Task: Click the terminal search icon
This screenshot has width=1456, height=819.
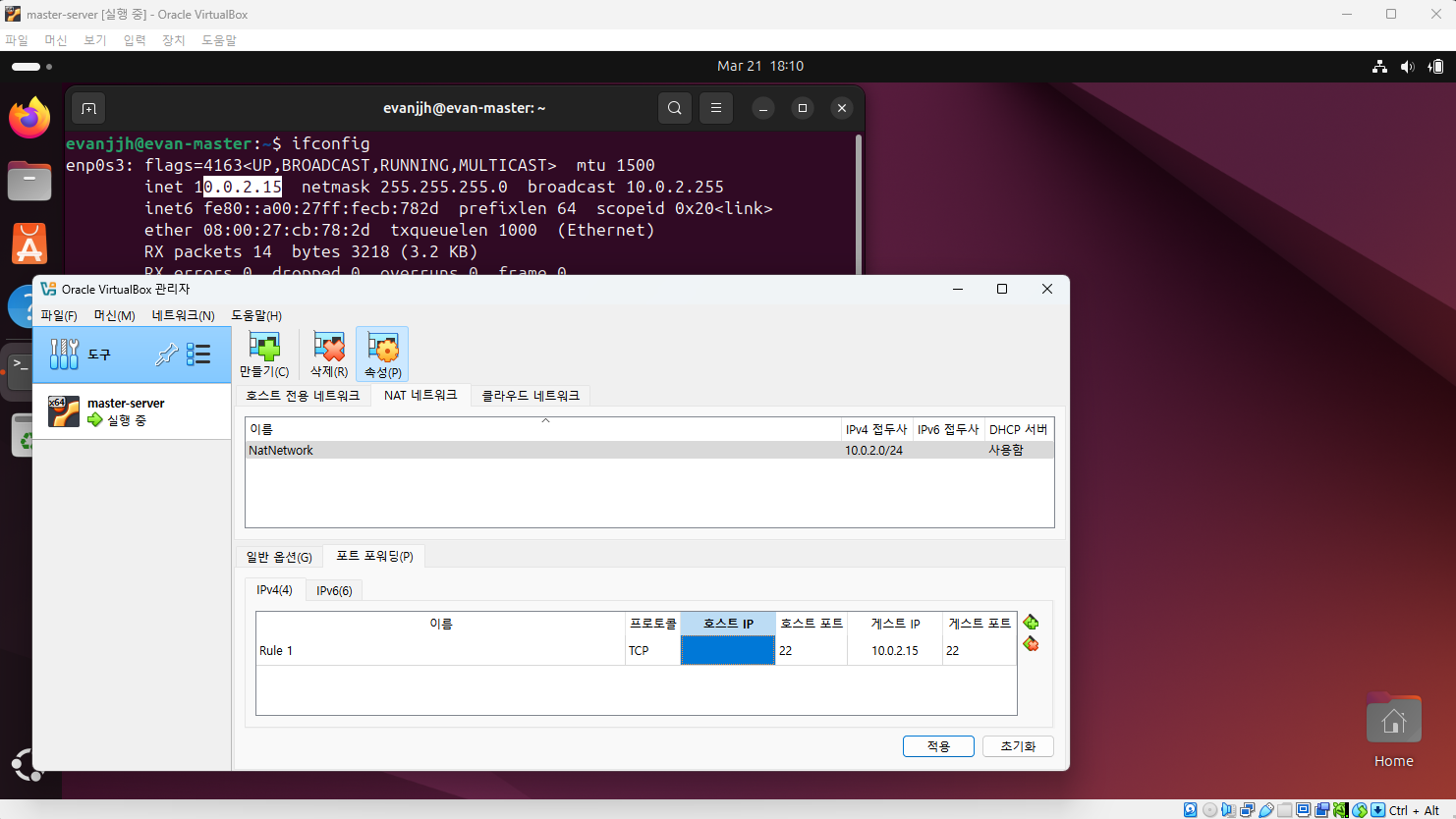Action: click(x=675, y=108)
